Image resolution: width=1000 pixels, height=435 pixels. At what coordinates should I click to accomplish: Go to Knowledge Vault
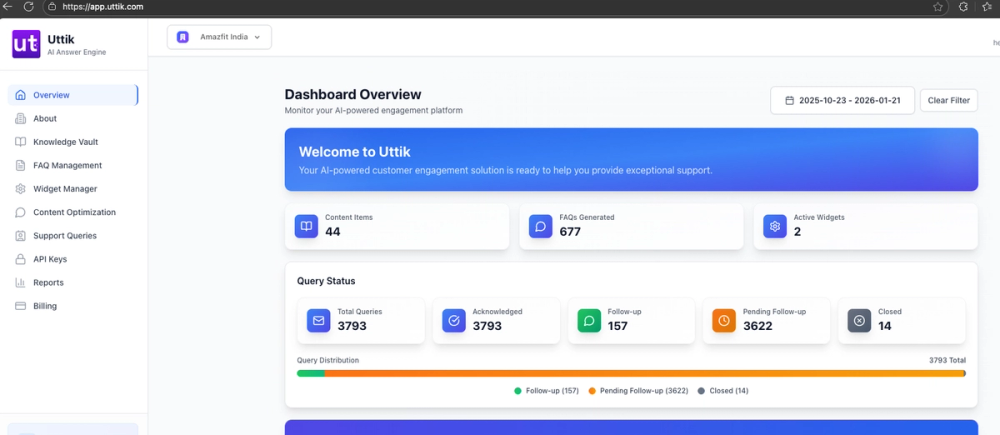click(x=73, y=142)
